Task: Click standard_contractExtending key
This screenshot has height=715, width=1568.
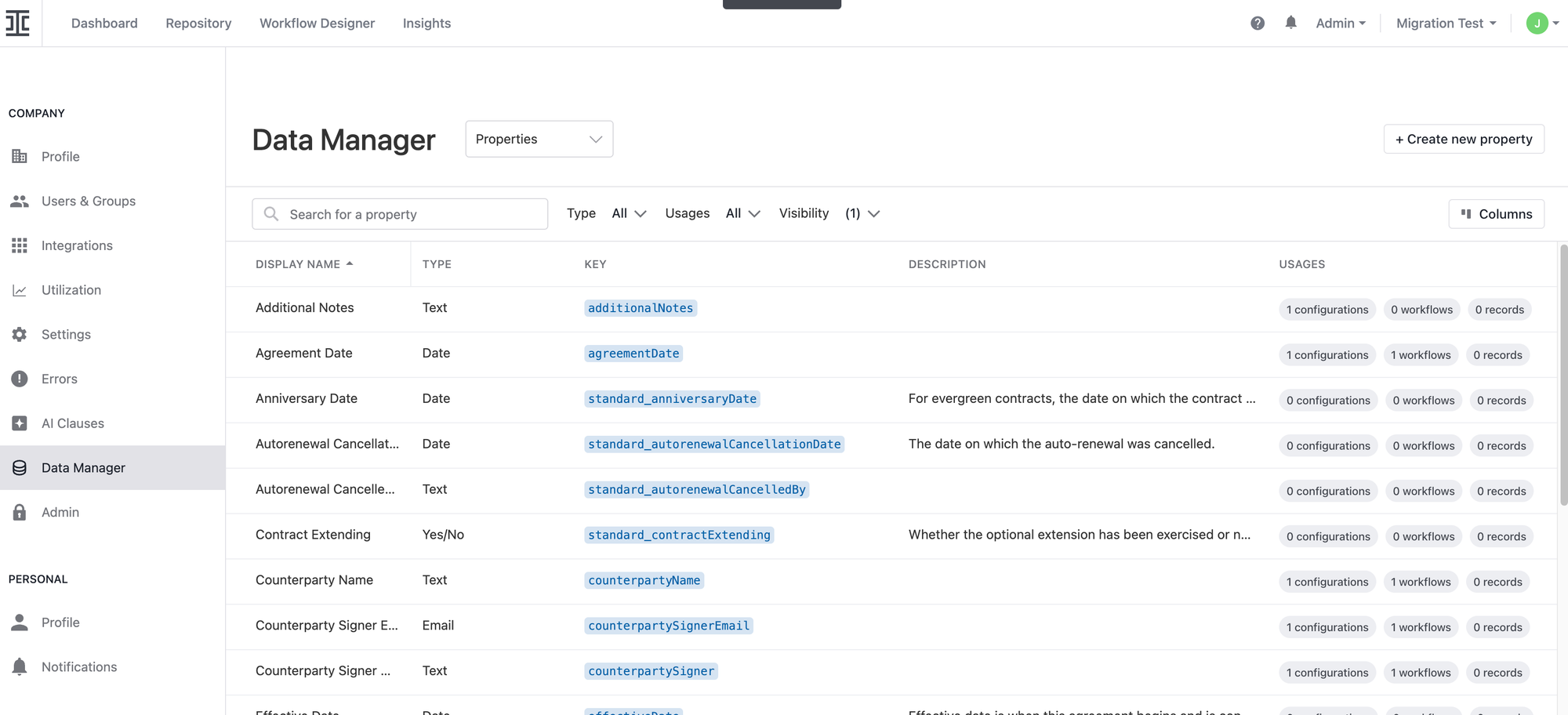Action: (679, 535)
